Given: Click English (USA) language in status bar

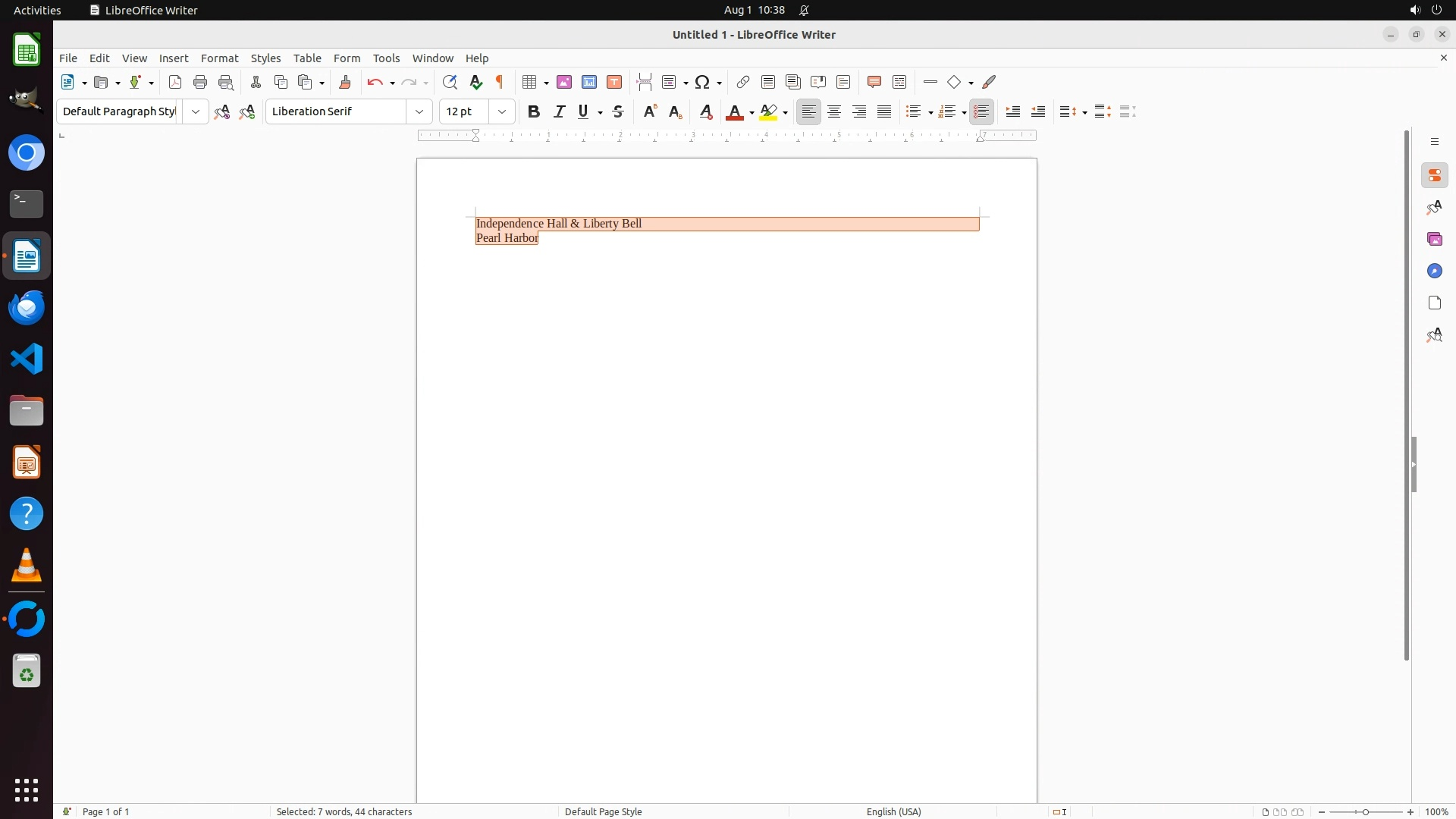Looking at the screenshot, I should coord(893,811).
